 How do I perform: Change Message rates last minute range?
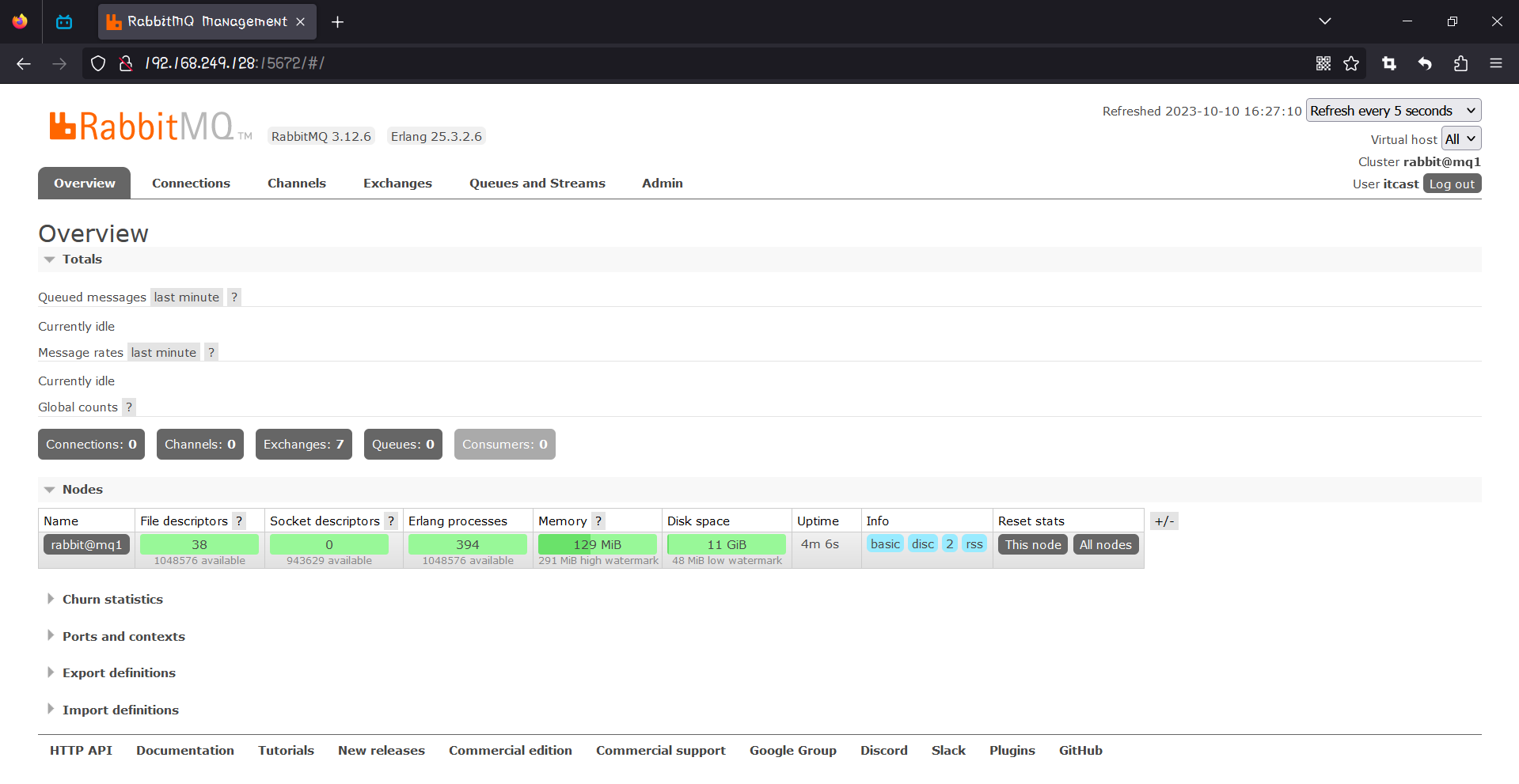[164, 353]
